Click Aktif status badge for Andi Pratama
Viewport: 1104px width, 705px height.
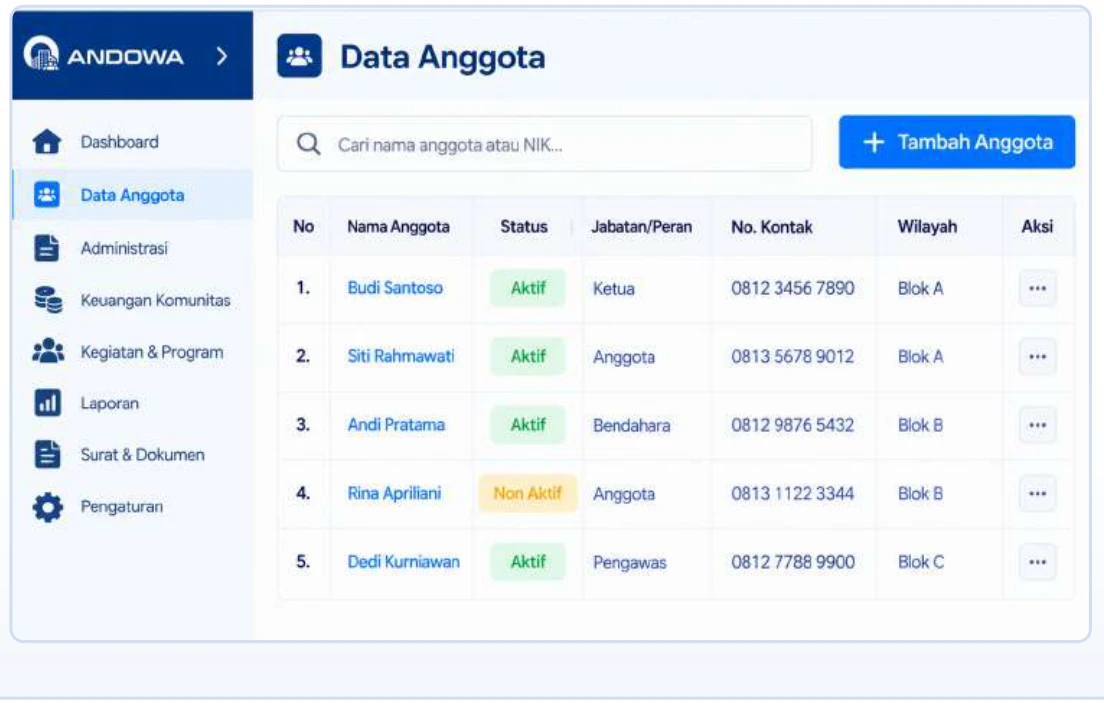(x=528, y=425)
